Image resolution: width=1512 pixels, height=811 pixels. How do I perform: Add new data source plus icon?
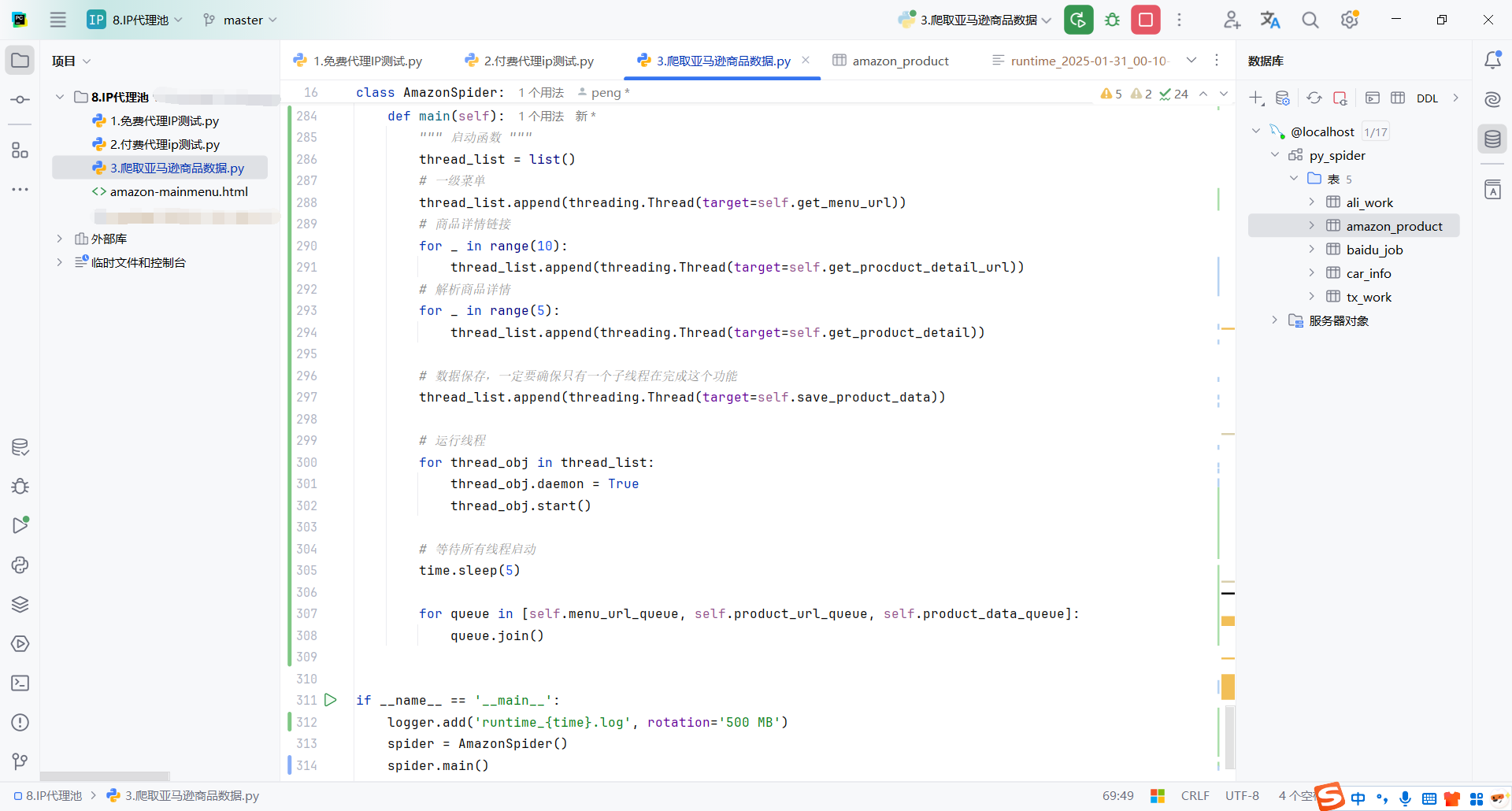[x=1256, y=98]
